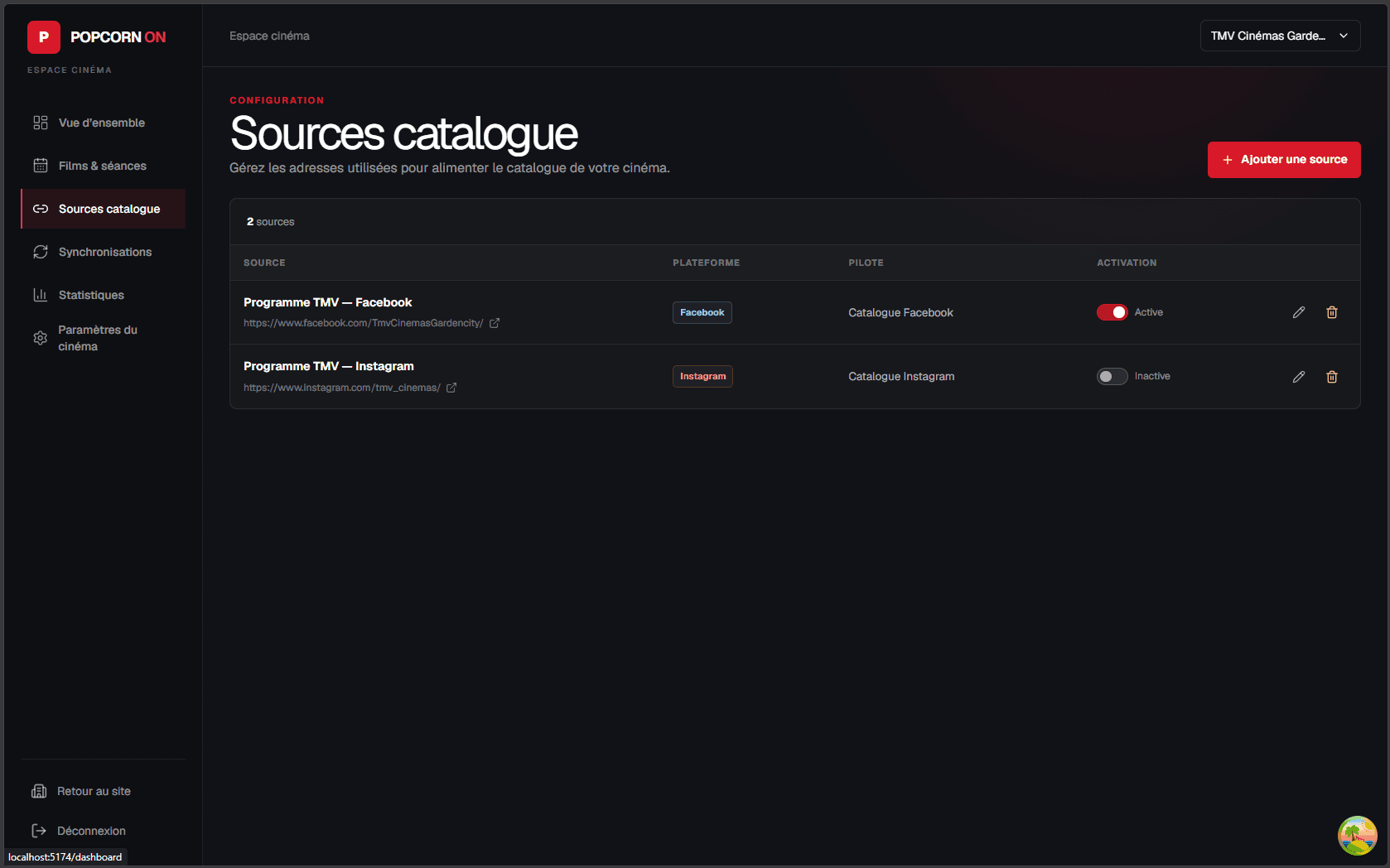Expand the TMV Cinémas Garde… cinema selector
The image size is (1390, 868).
coord(1281,36)
